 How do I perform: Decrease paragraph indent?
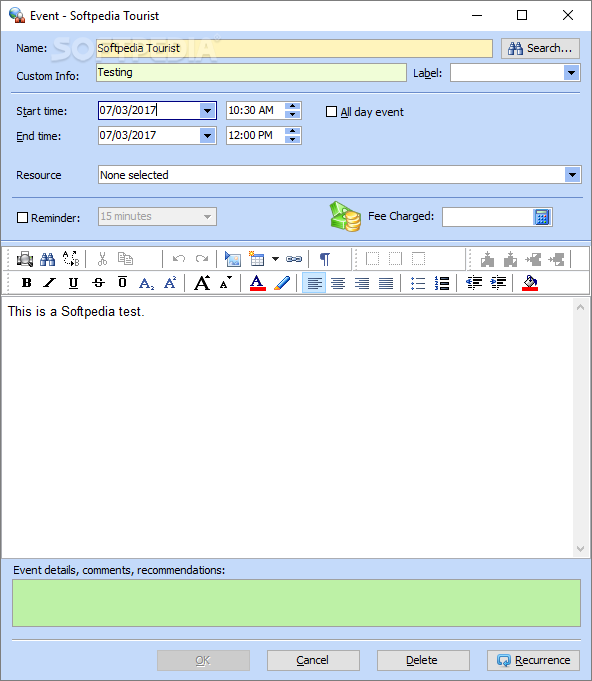[x=474, y=283]
